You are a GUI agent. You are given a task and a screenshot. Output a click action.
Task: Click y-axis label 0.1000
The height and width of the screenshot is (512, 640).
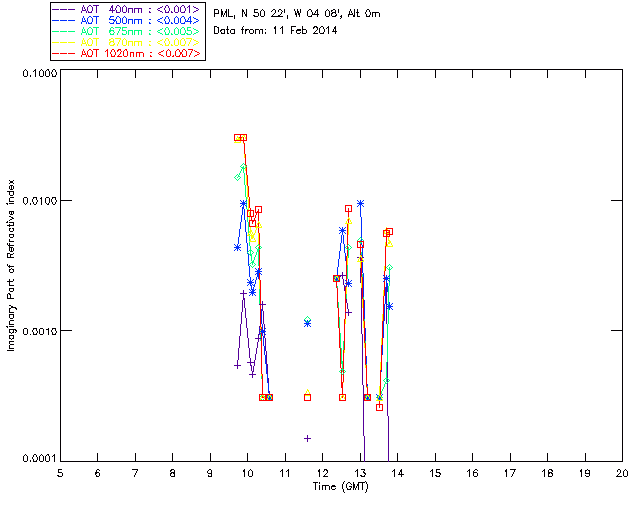click(x=39, y=73)
